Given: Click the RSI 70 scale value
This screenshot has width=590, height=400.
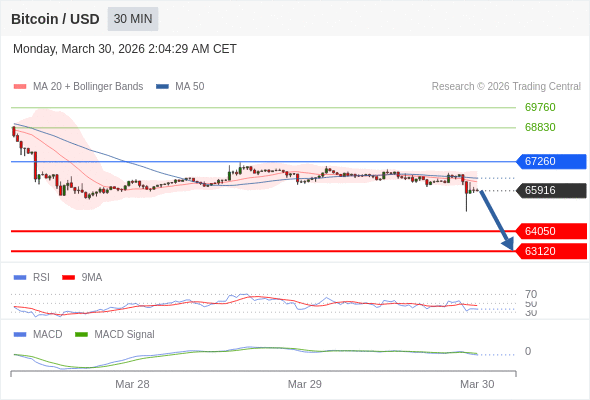Looking at the screenshot, I should [531, 294].
